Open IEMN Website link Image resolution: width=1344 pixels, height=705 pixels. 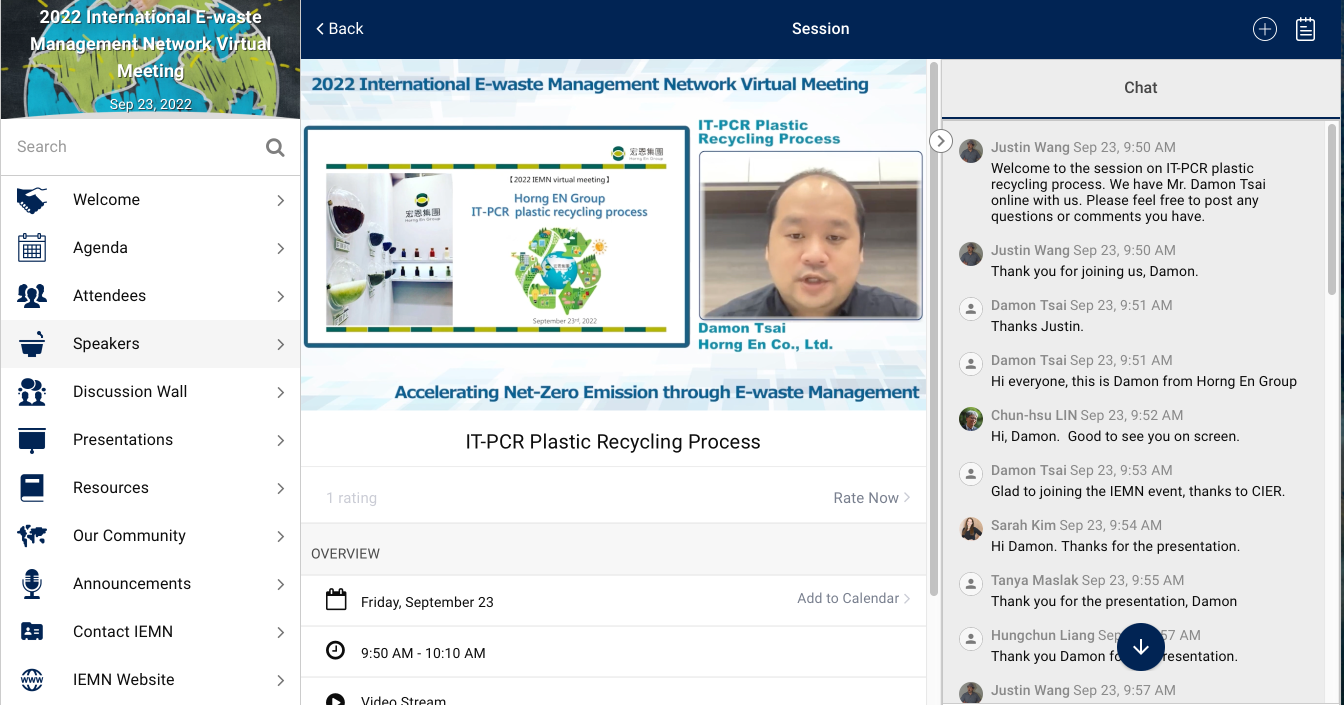[x=150, y=680]
